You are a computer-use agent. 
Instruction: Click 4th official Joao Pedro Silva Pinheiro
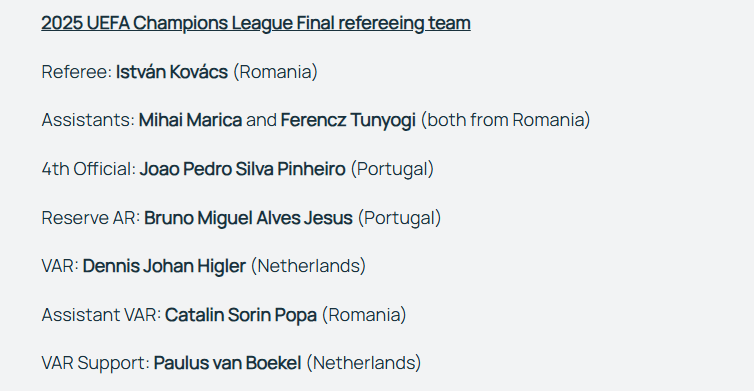(x=242, y=169)
